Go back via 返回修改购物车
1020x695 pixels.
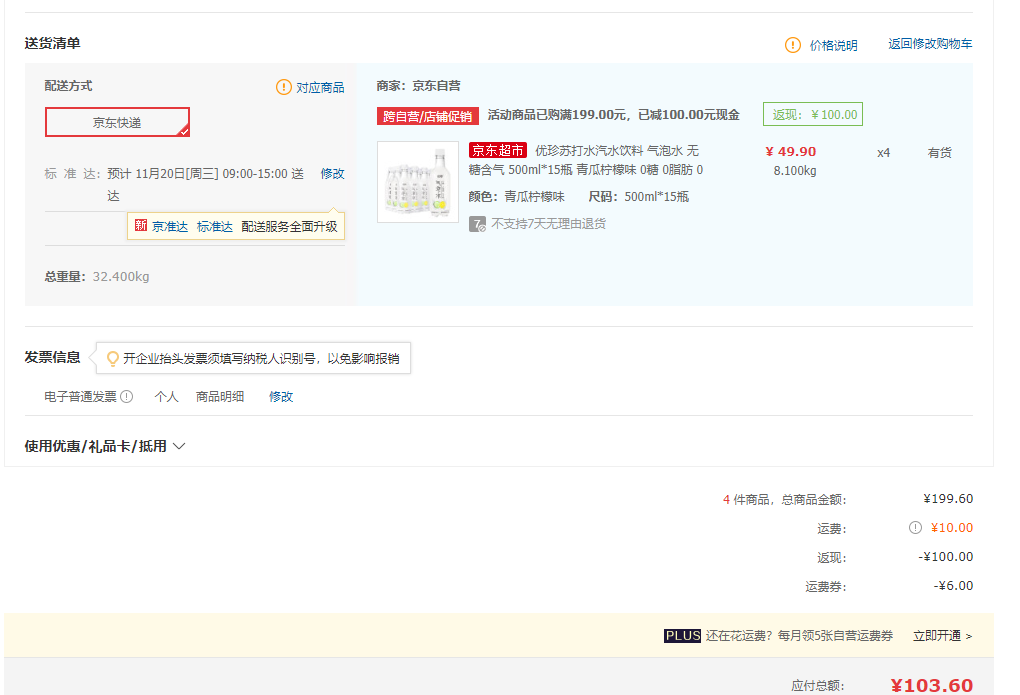pyautogui.click(x=930, y=44)
